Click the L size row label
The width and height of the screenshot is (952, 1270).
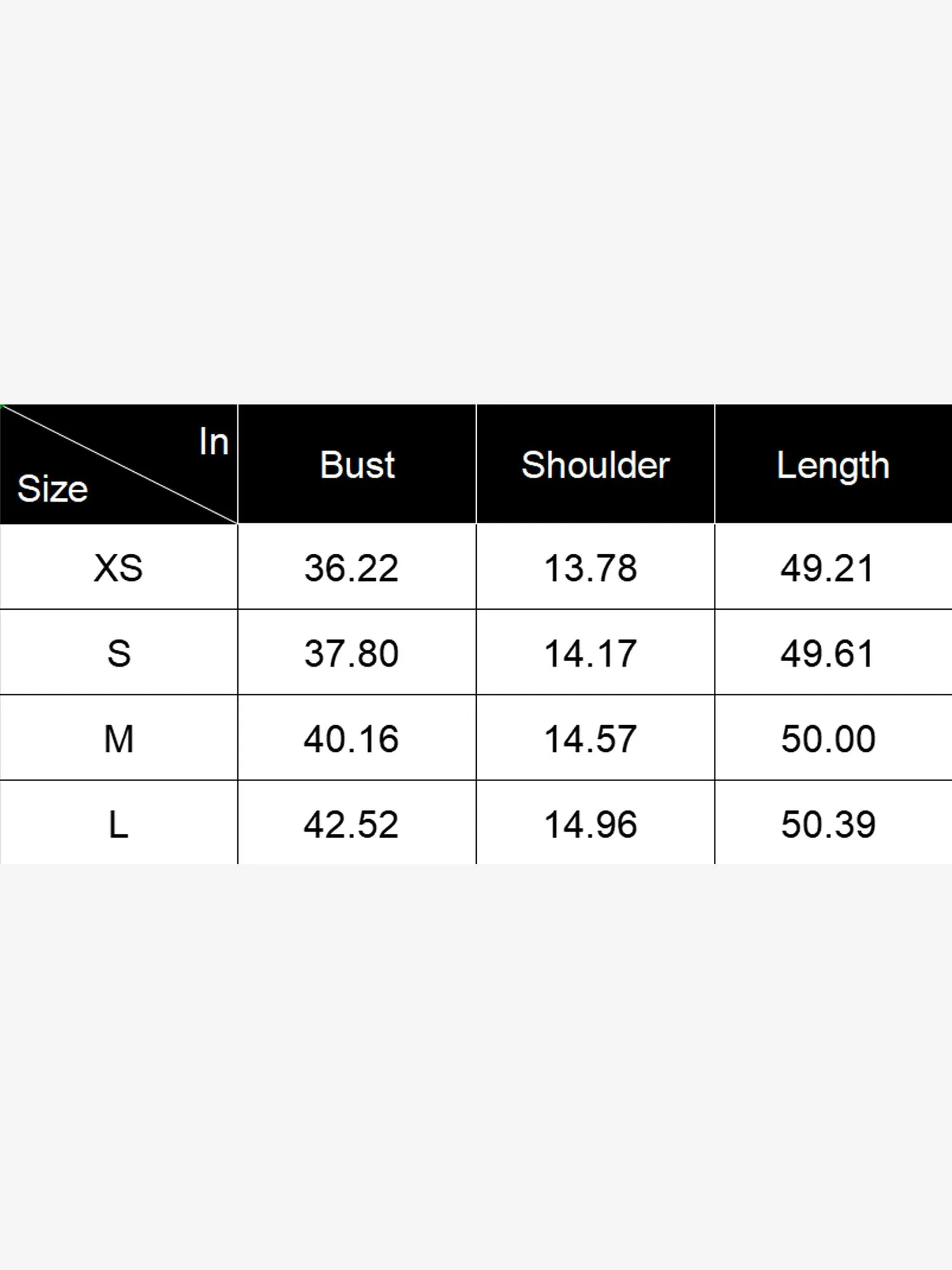tap(119, 825)
